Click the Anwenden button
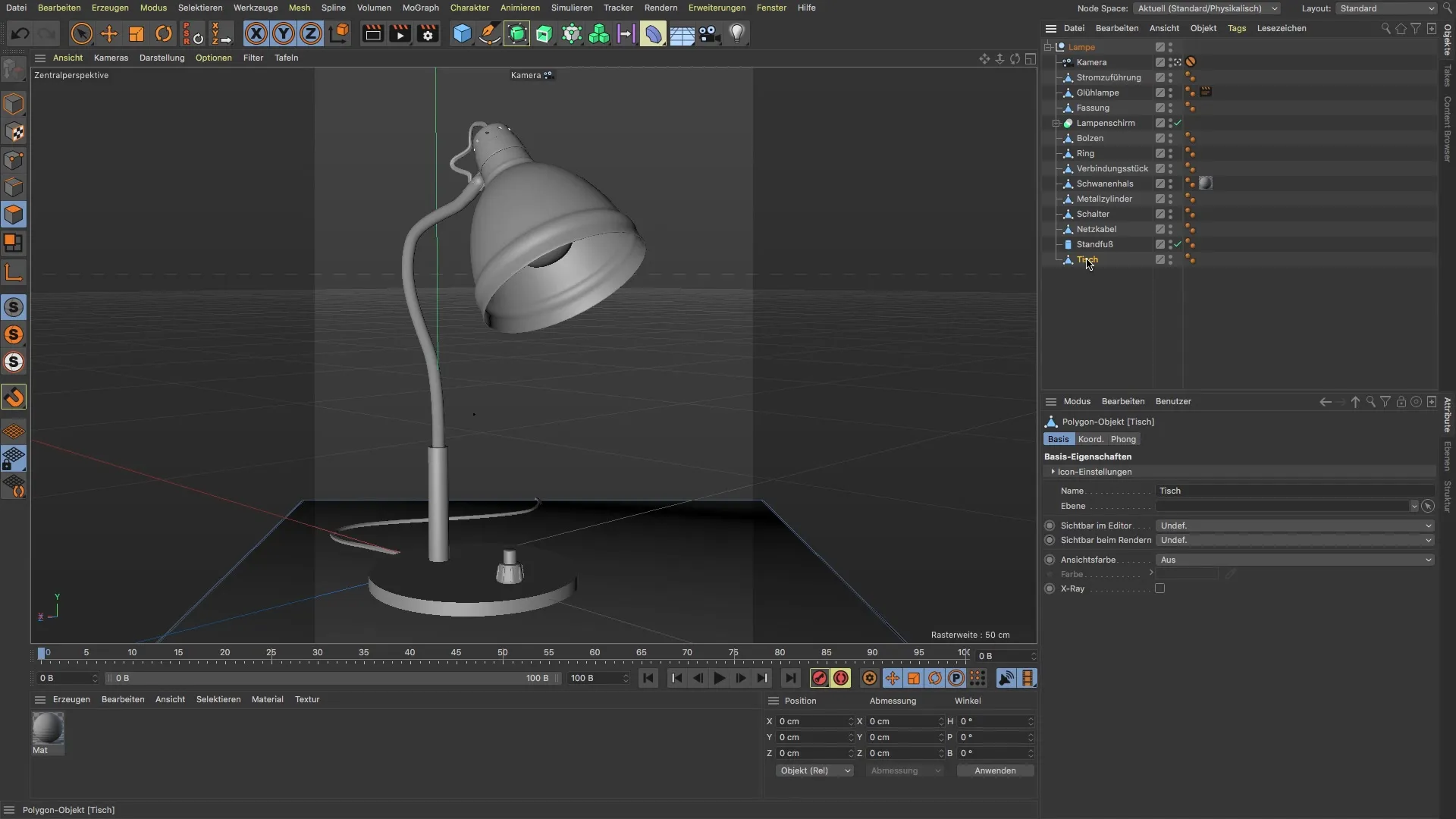 tap(995, 770)
